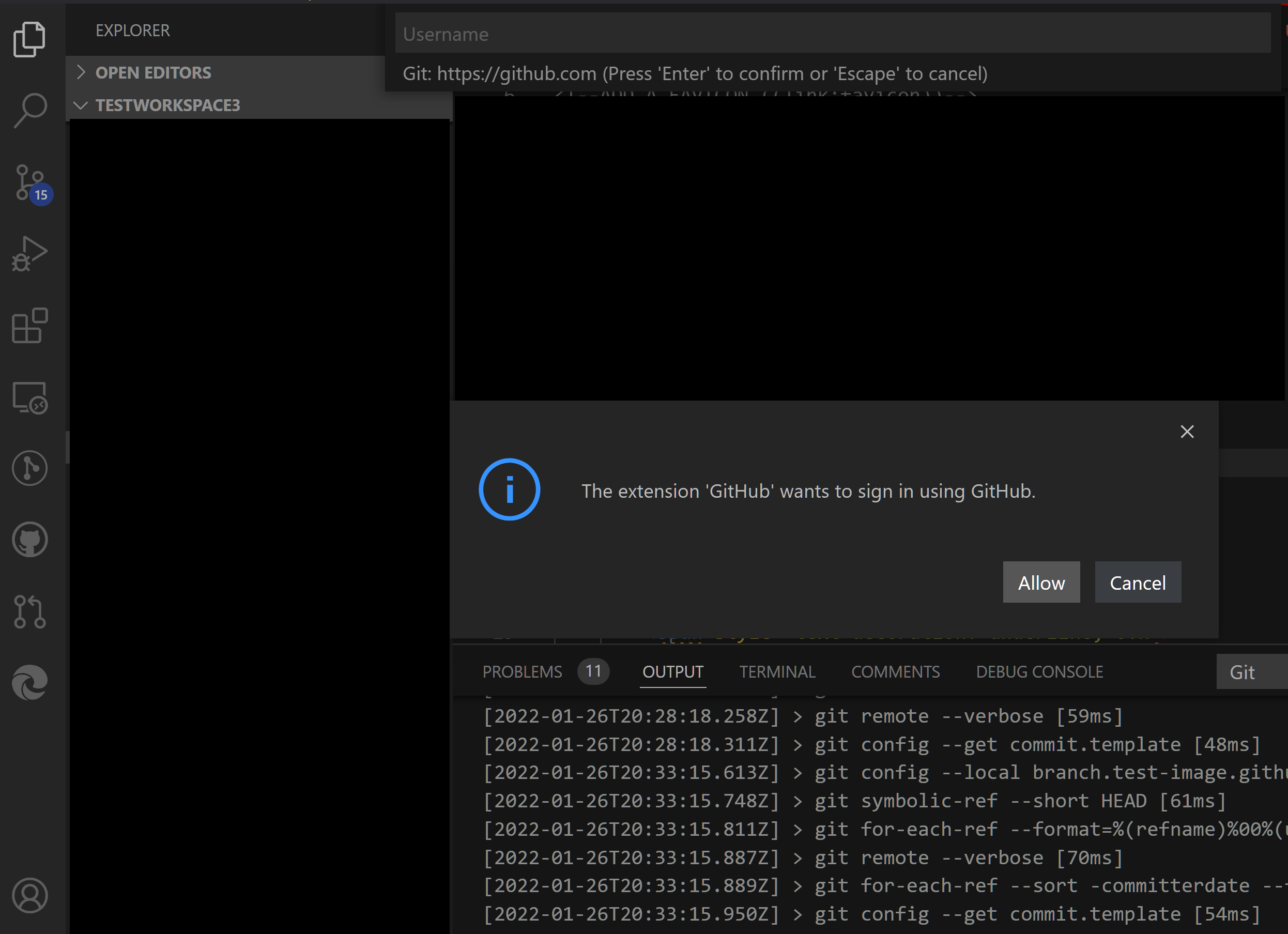This screenshot has height=934, width=1288.
Task: Open the Pull Requests view icon
Action: (29, 611)
